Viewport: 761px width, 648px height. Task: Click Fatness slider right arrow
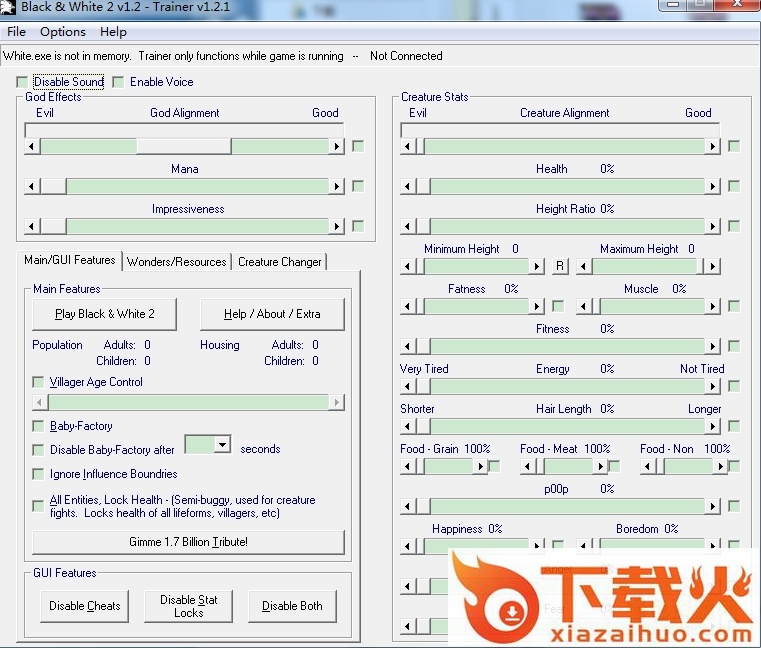[x=536, y=306]
